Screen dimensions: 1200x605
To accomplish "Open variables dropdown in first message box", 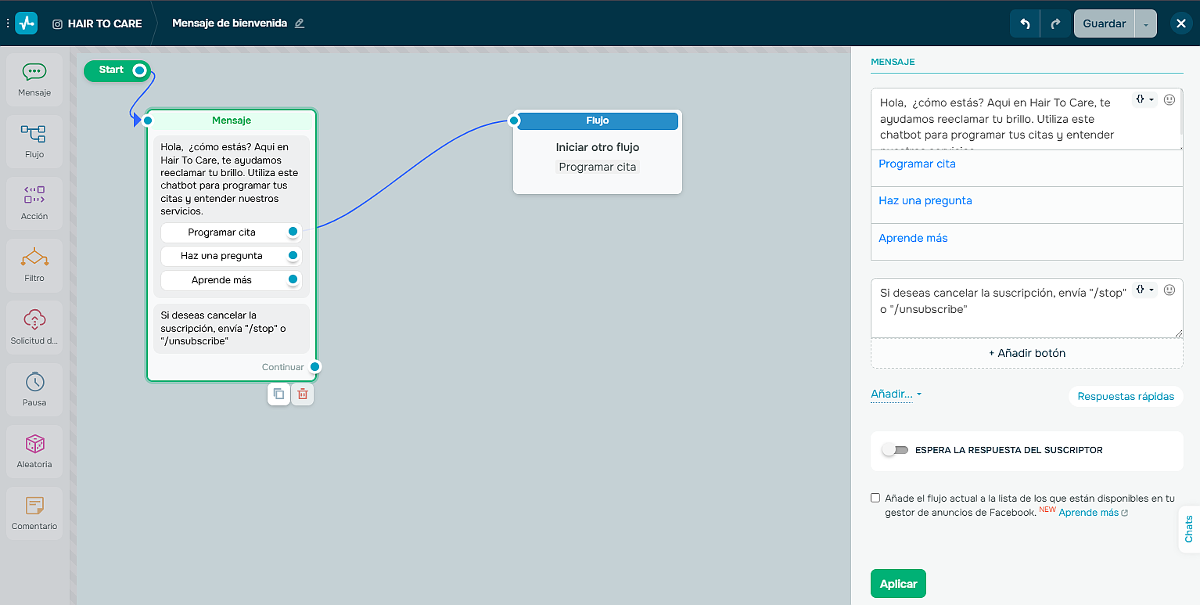I will (x=1146, y=100).
